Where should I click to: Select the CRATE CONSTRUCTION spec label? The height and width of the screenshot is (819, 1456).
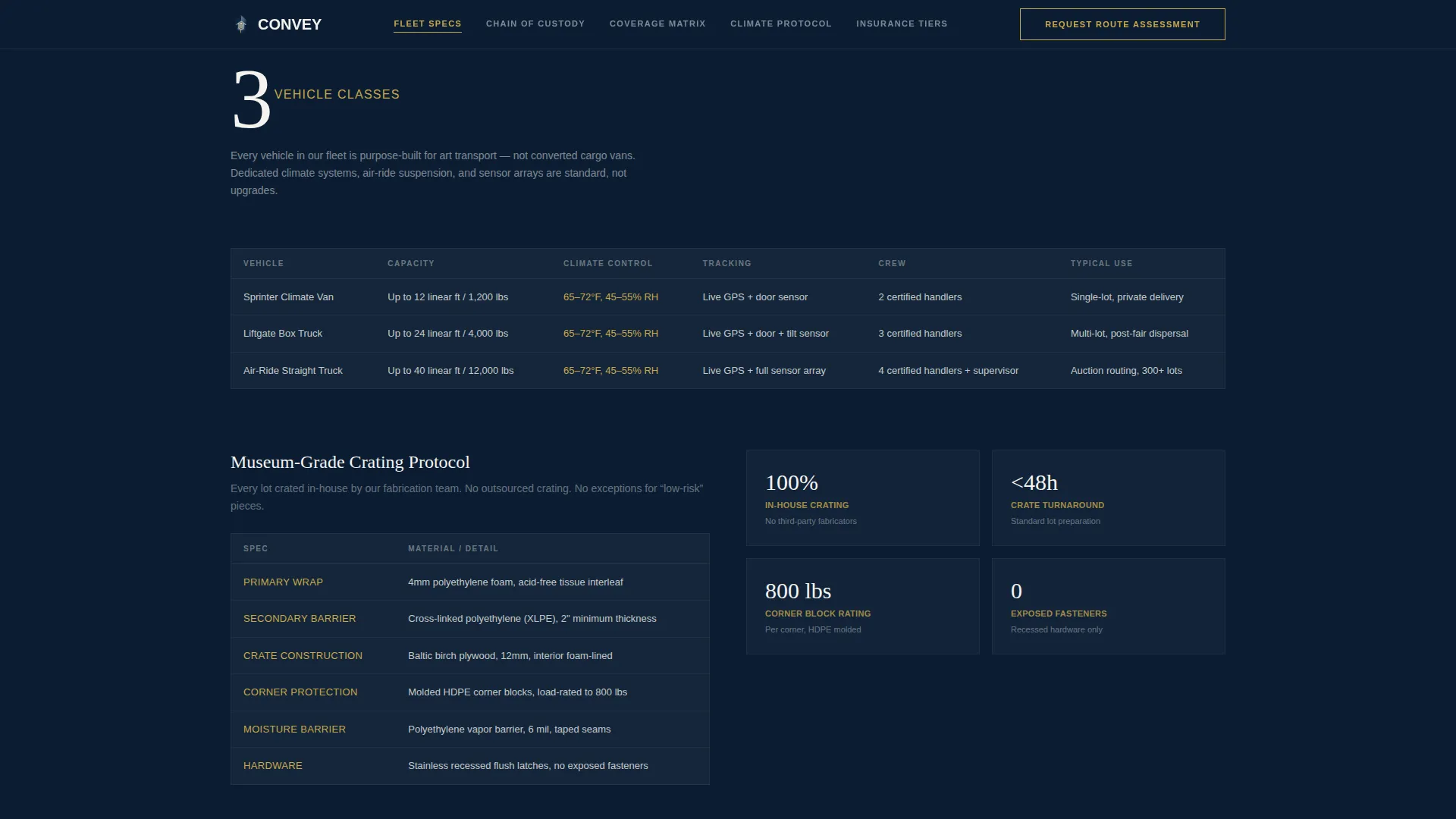point(303,656)
